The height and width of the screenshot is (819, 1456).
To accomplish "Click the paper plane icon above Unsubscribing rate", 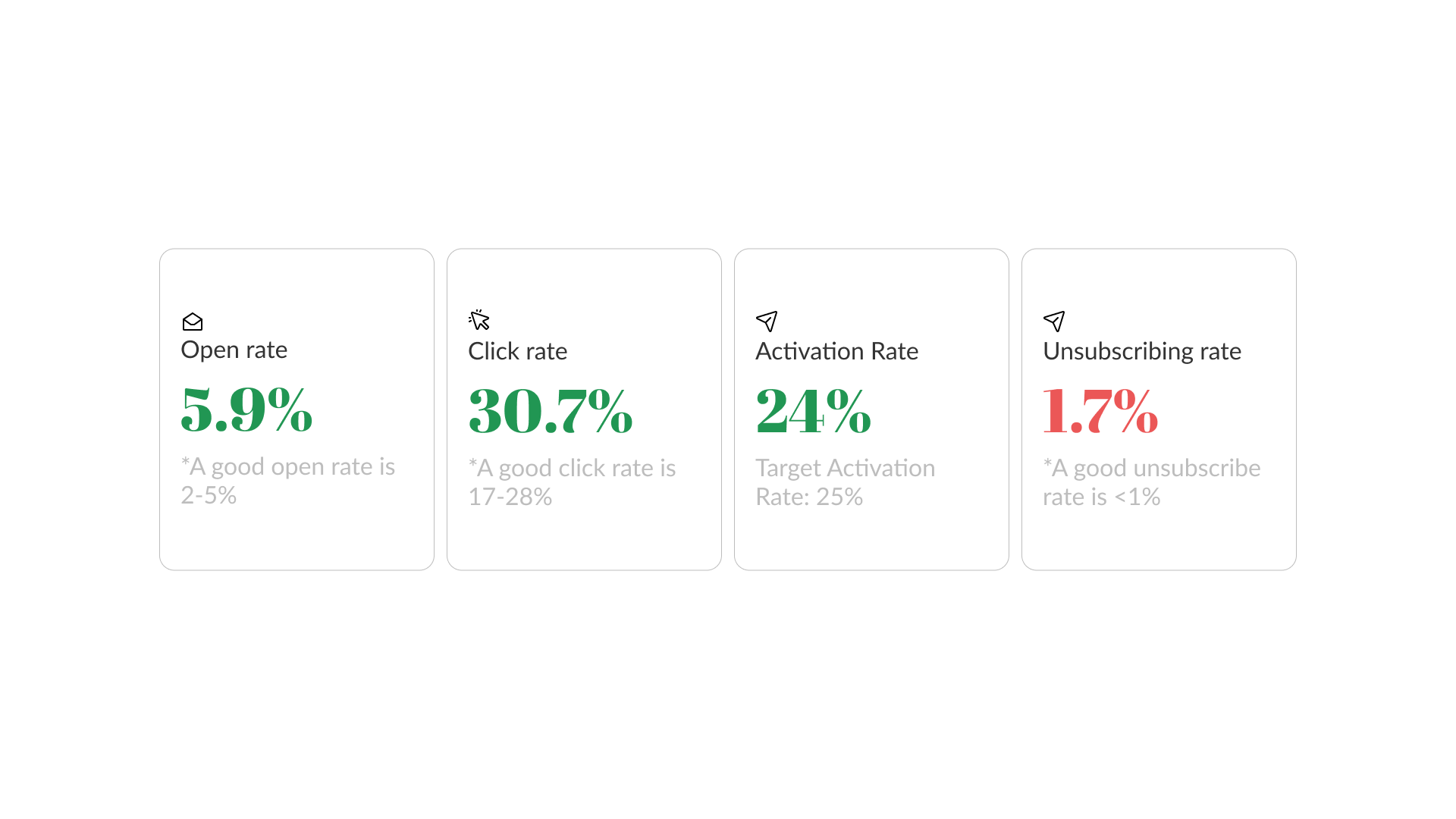I will [1054, 321].
